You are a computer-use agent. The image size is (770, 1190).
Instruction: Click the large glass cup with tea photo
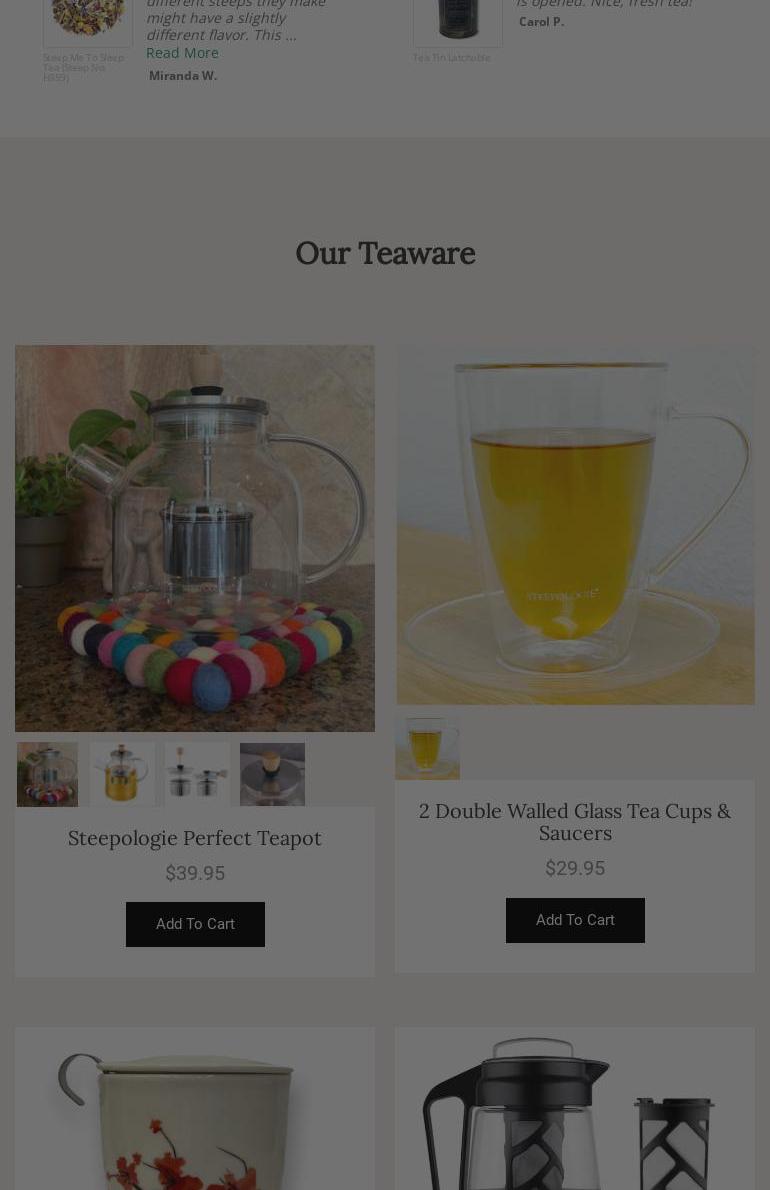[575, 524]
